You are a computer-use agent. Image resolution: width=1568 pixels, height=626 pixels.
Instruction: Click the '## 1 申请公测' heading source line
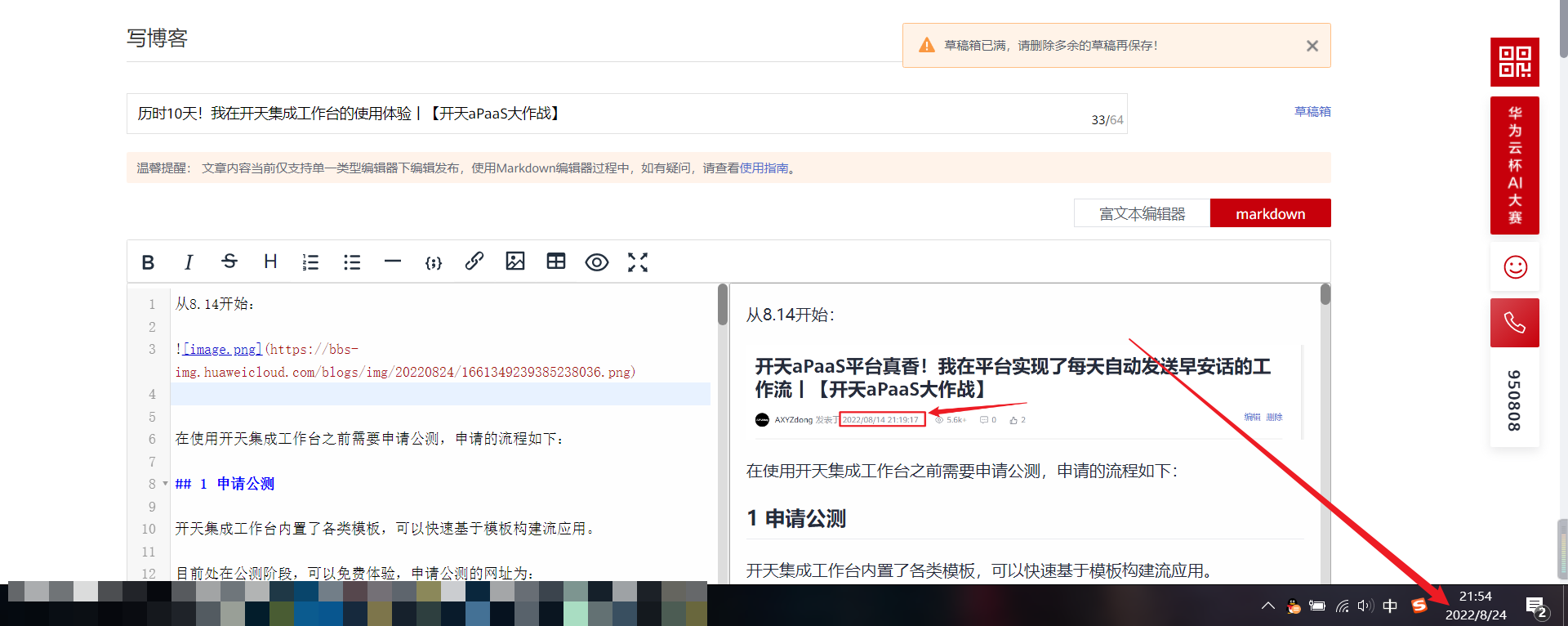(225, 484)
